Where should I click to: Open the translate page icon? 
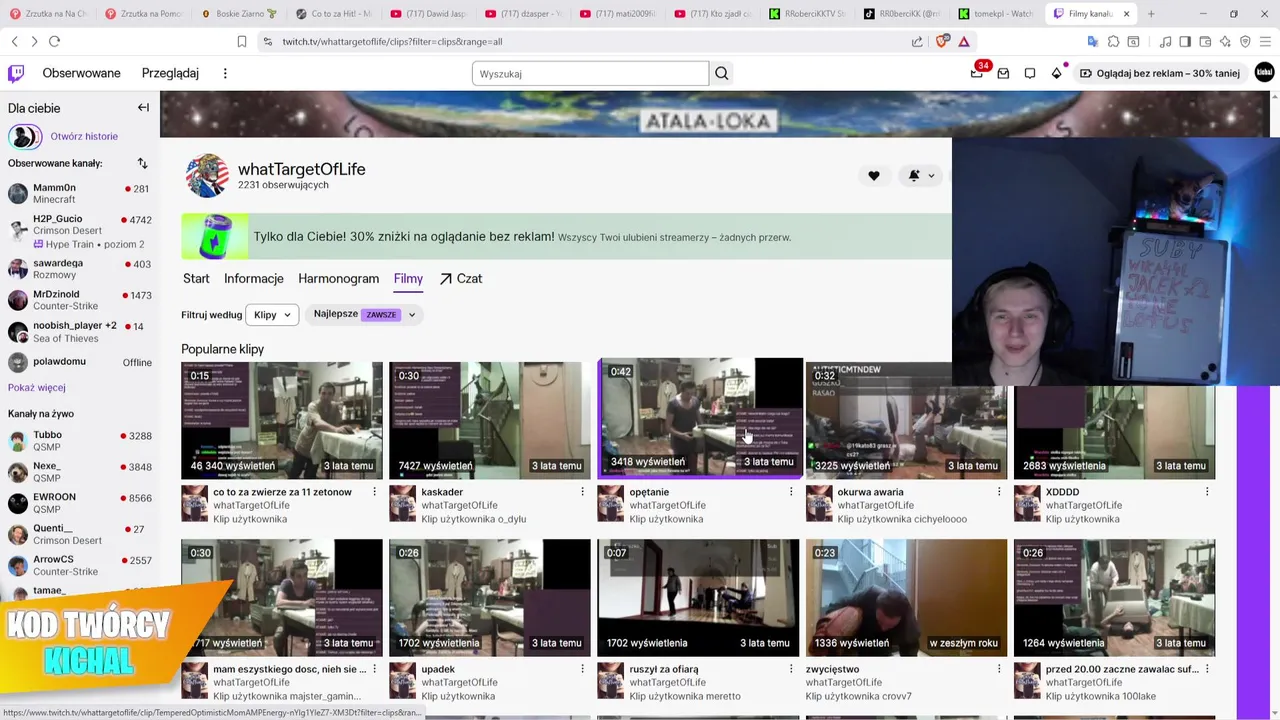[x=1093, y=41]
